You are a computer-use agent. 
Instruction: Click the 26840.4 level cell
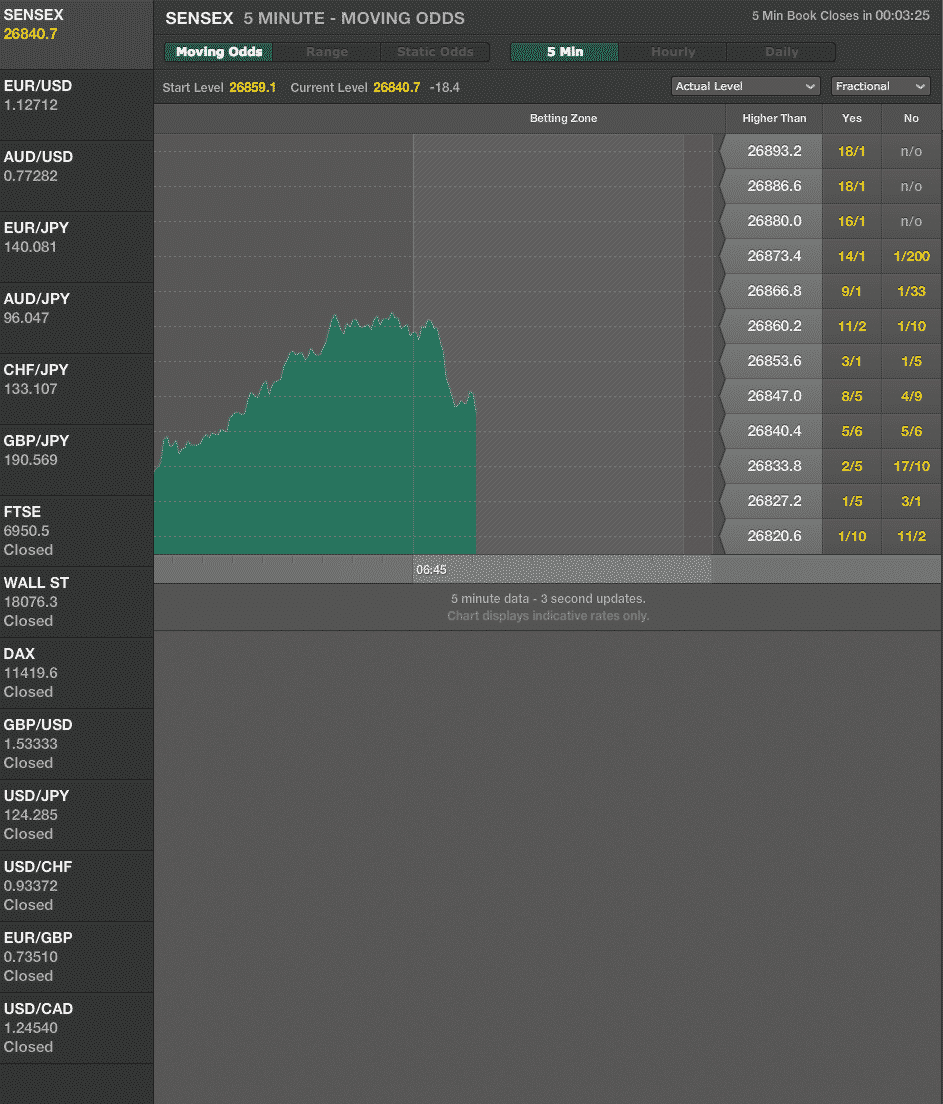pyautogui.click(x=773, y=431)
